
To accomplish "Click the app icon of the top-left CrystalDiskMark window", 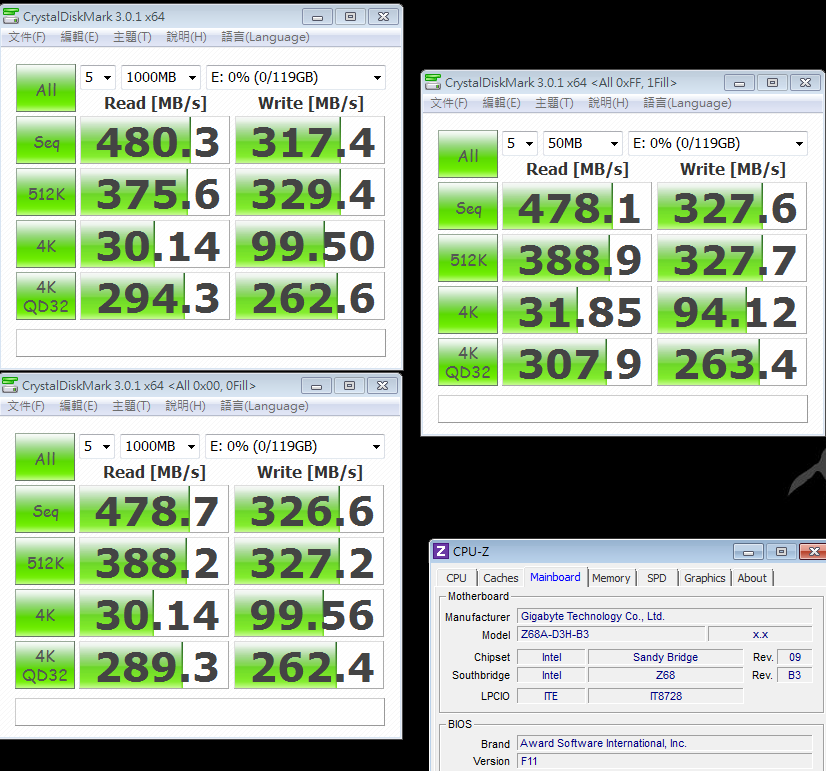I will (x=11, y=16).
